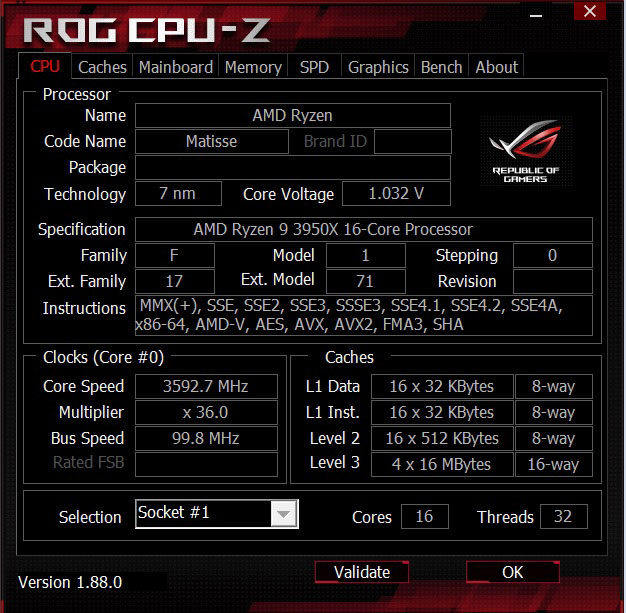
Task: Click the Code Name field showing Matisse
Action: tap(212, 141)
